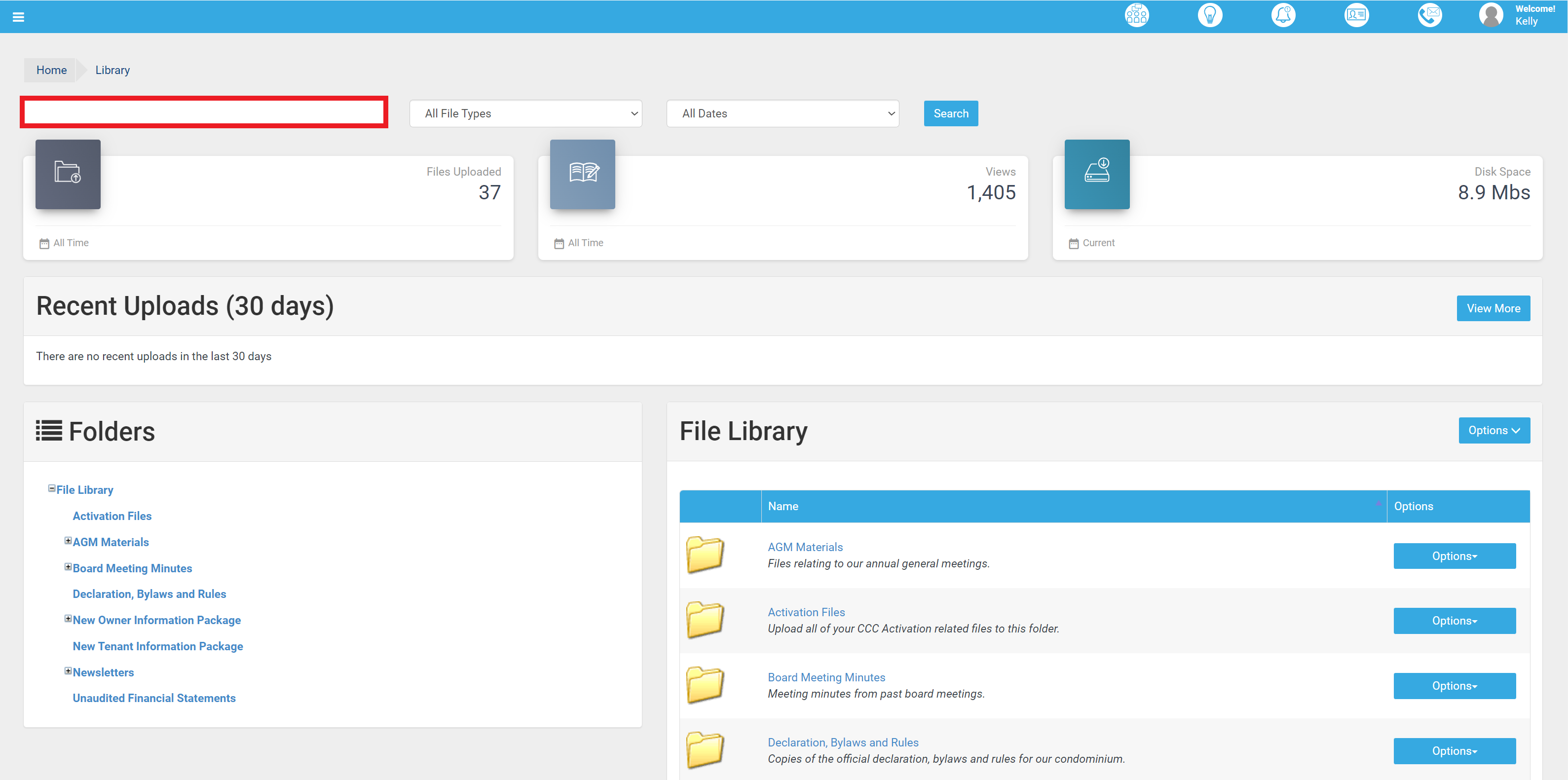Select Unaudited Financial Statements in folder tree
1568x780 pixels.
(154, 698)
